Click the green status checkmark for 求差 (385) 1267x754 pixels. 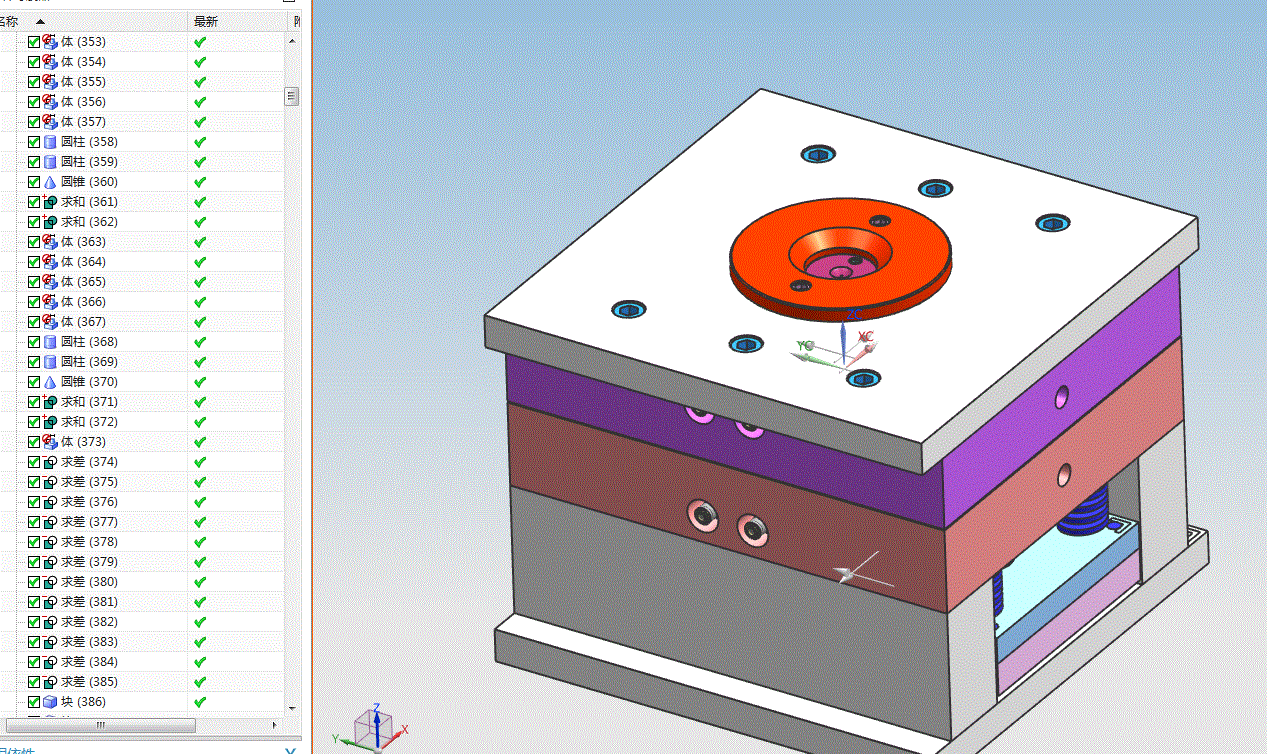(x=200, y=681)
